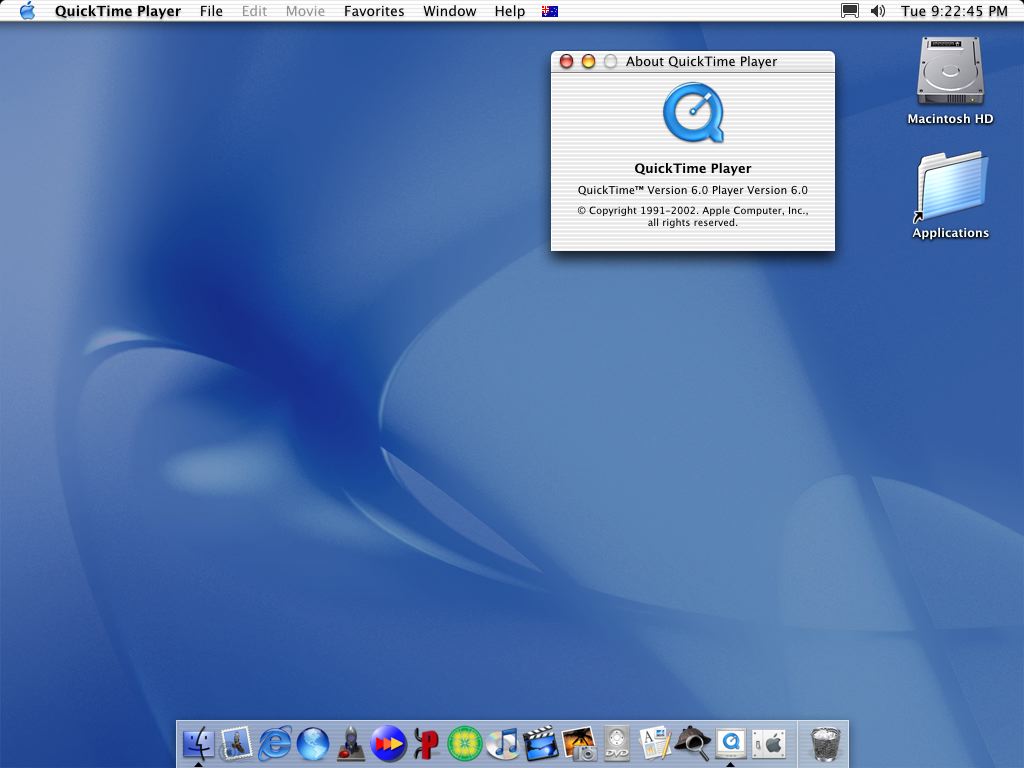Open System Preferences from the Dock
Viewport: 1024px width, 768px height.
coord(769,743)
